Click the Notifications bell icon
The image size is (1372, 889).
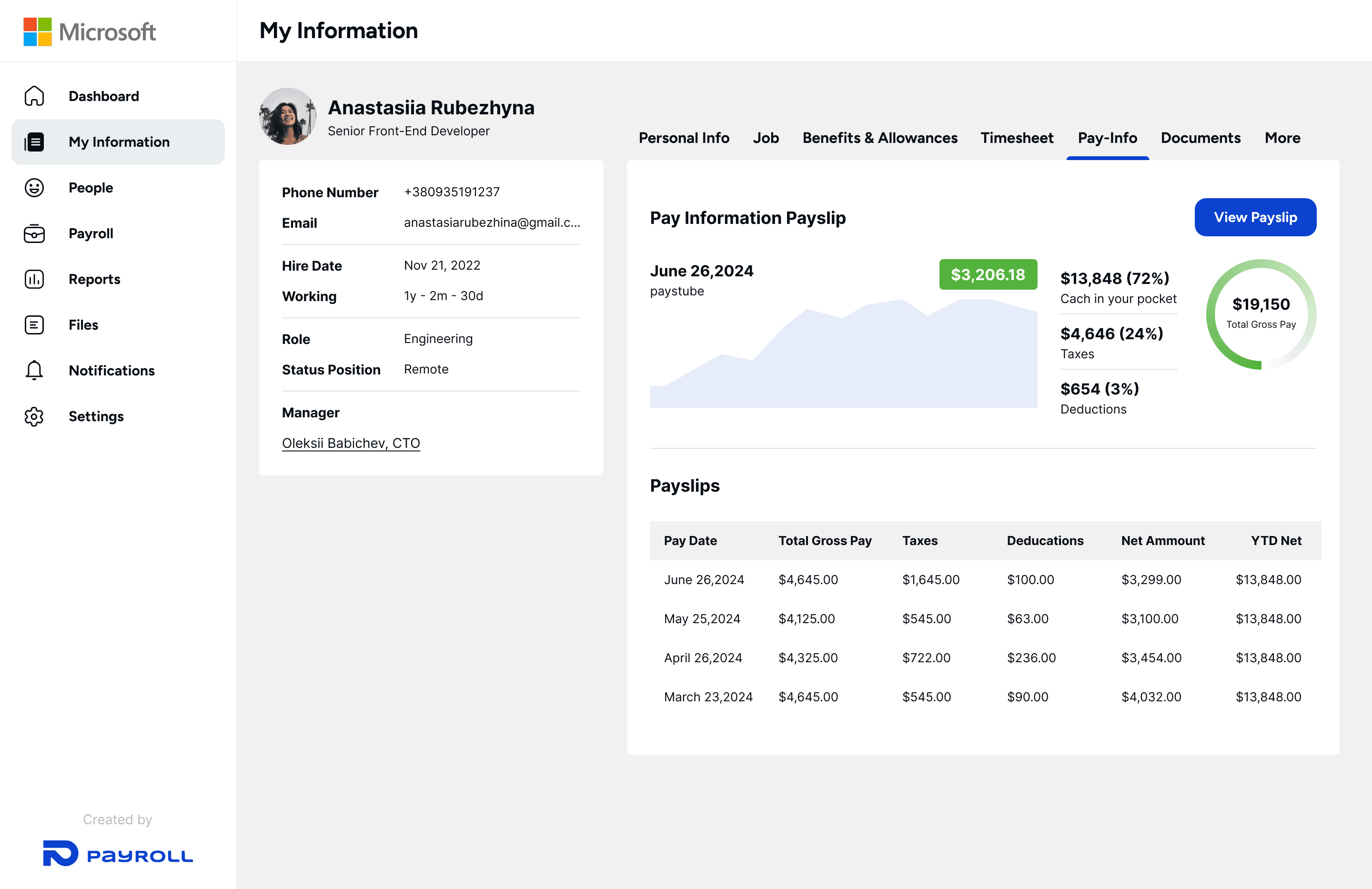pos(34,371)
